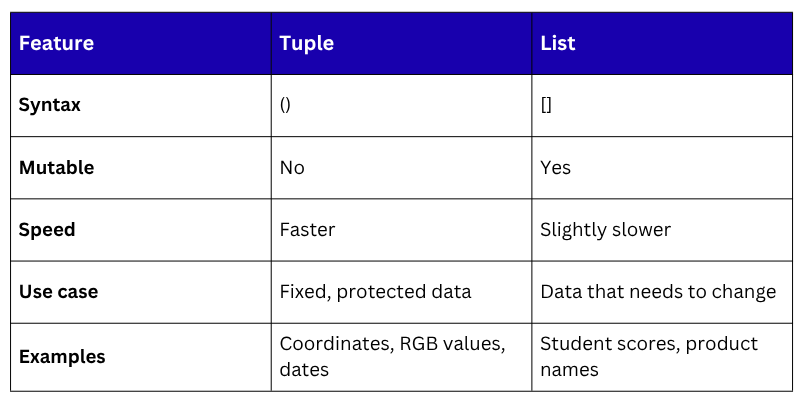The image size is (800, 400).
Task: Click the Mutable row label
Action: pos(56,167)
